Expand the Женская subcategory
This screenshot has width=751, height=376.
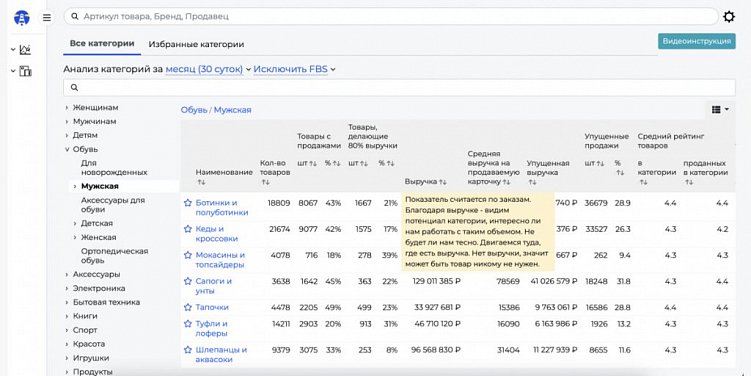point(75,238)
